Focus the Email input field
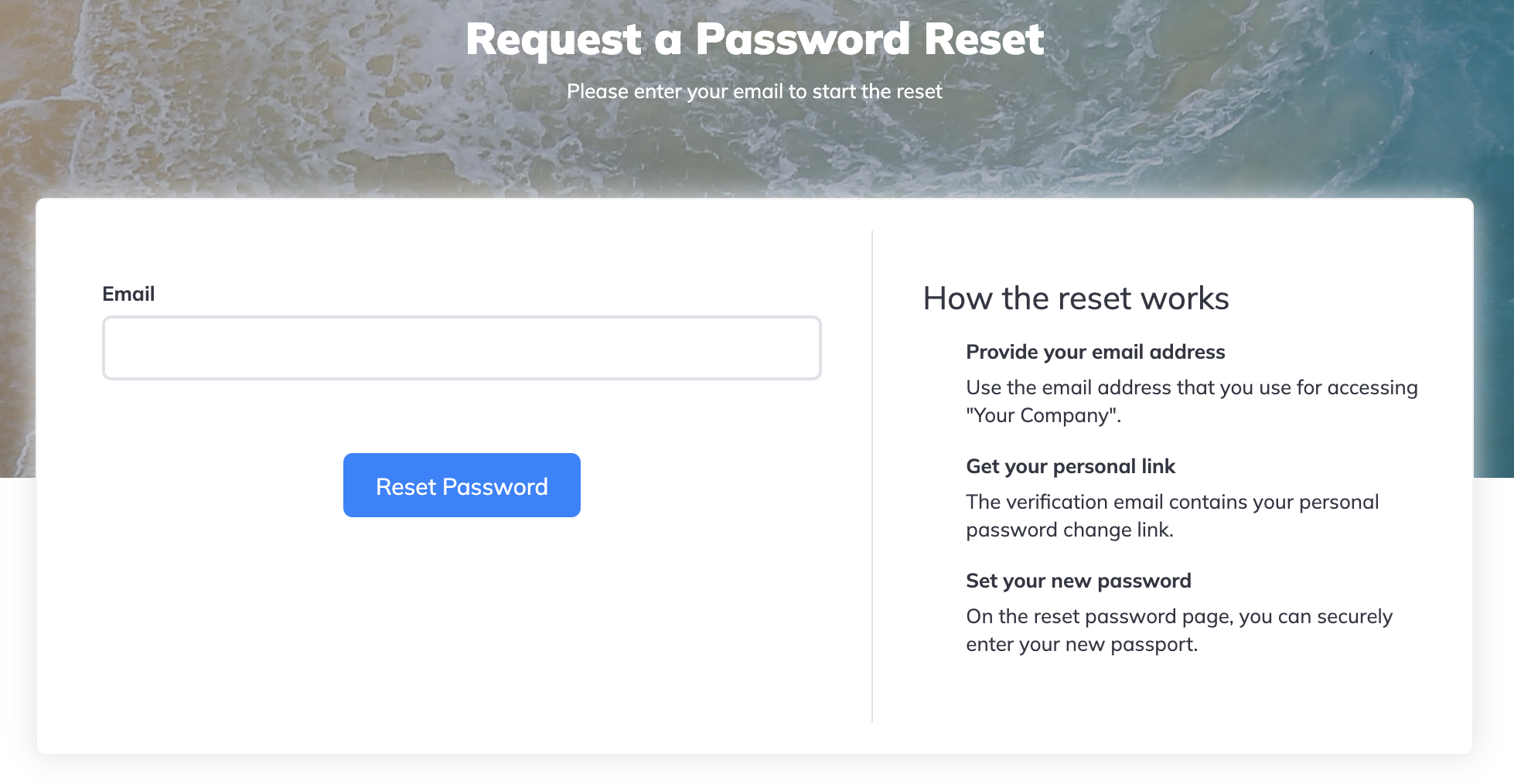The height and width of the screenshot is (784, 1514). pyautogui.click(x=462, y=347)
